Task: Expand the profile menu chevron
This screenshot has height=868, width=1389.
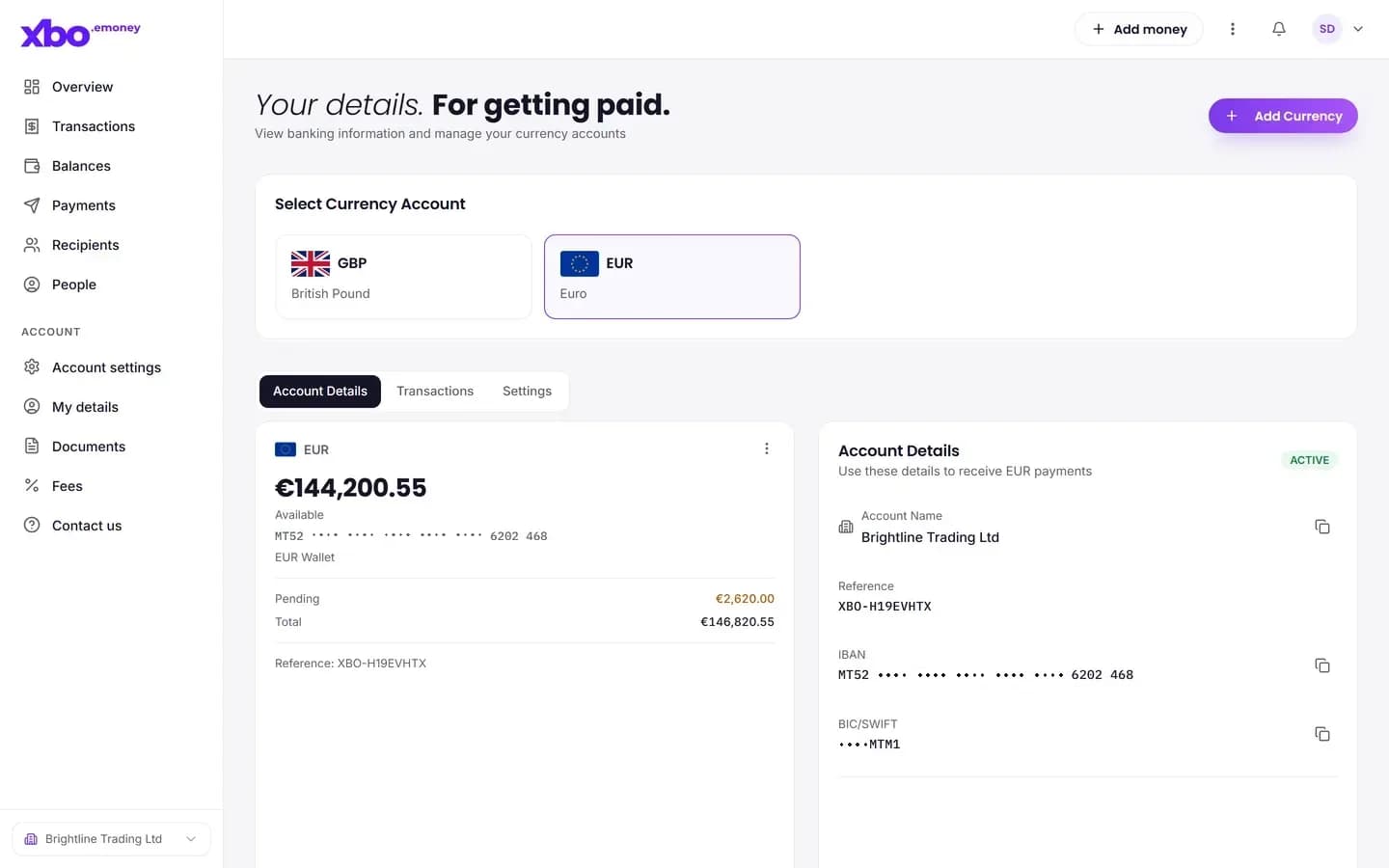Action: point(1358,29)
